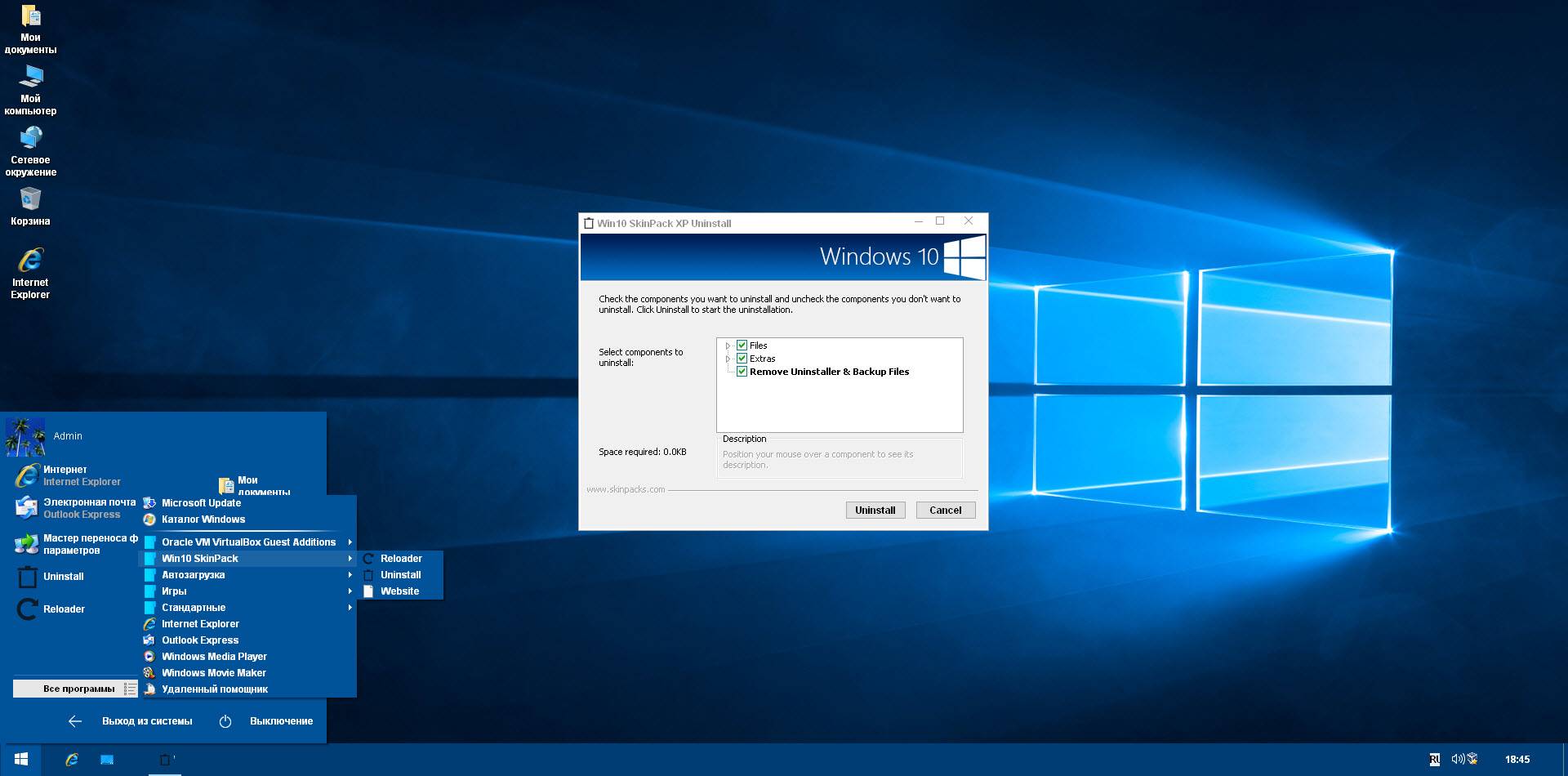
Task: Click the 18:45 clock in the tray
Action: (x=1517, y=760)
